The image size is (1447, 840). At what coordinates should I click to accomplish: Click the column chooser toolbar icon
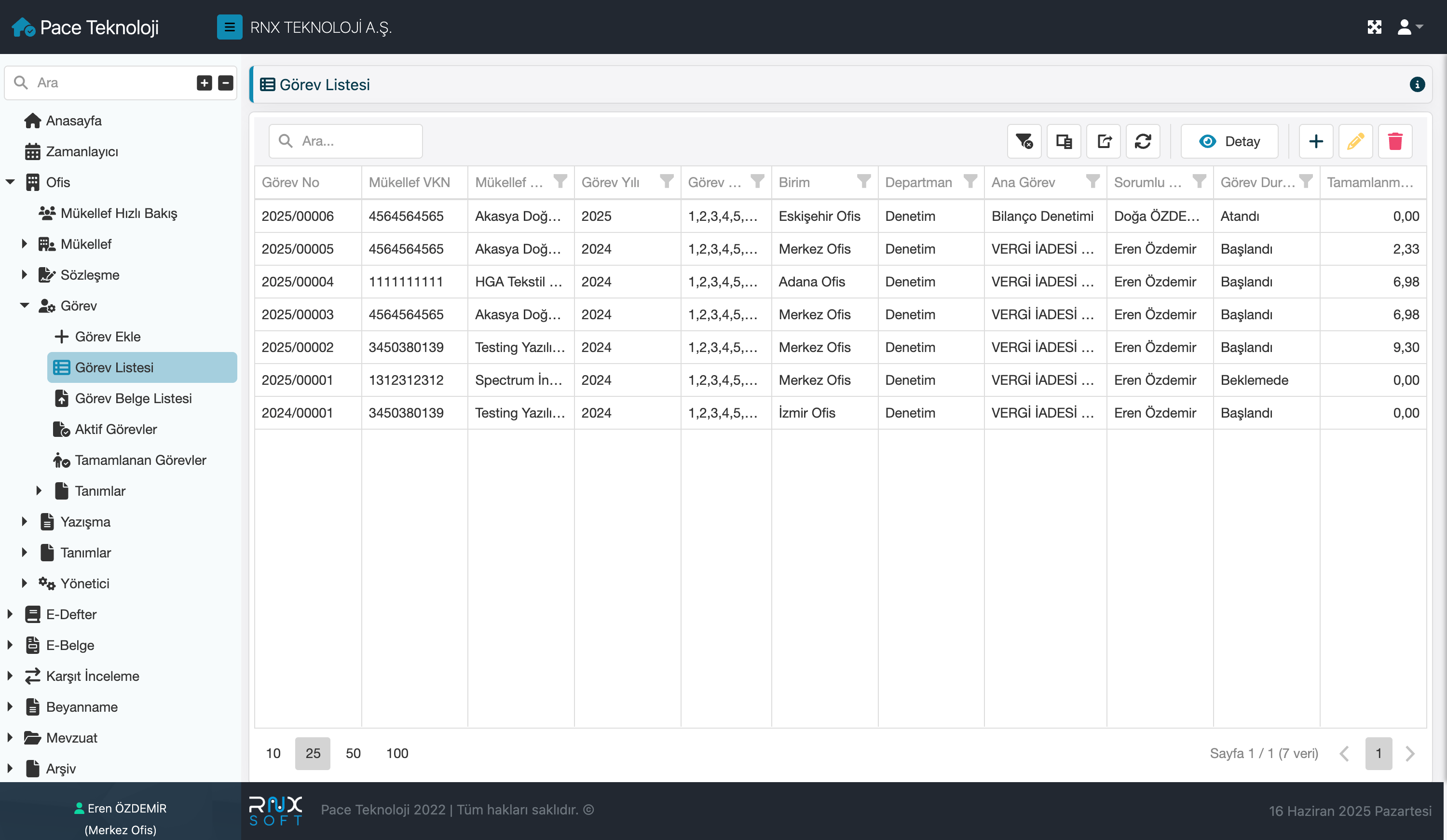point(1064,141)
